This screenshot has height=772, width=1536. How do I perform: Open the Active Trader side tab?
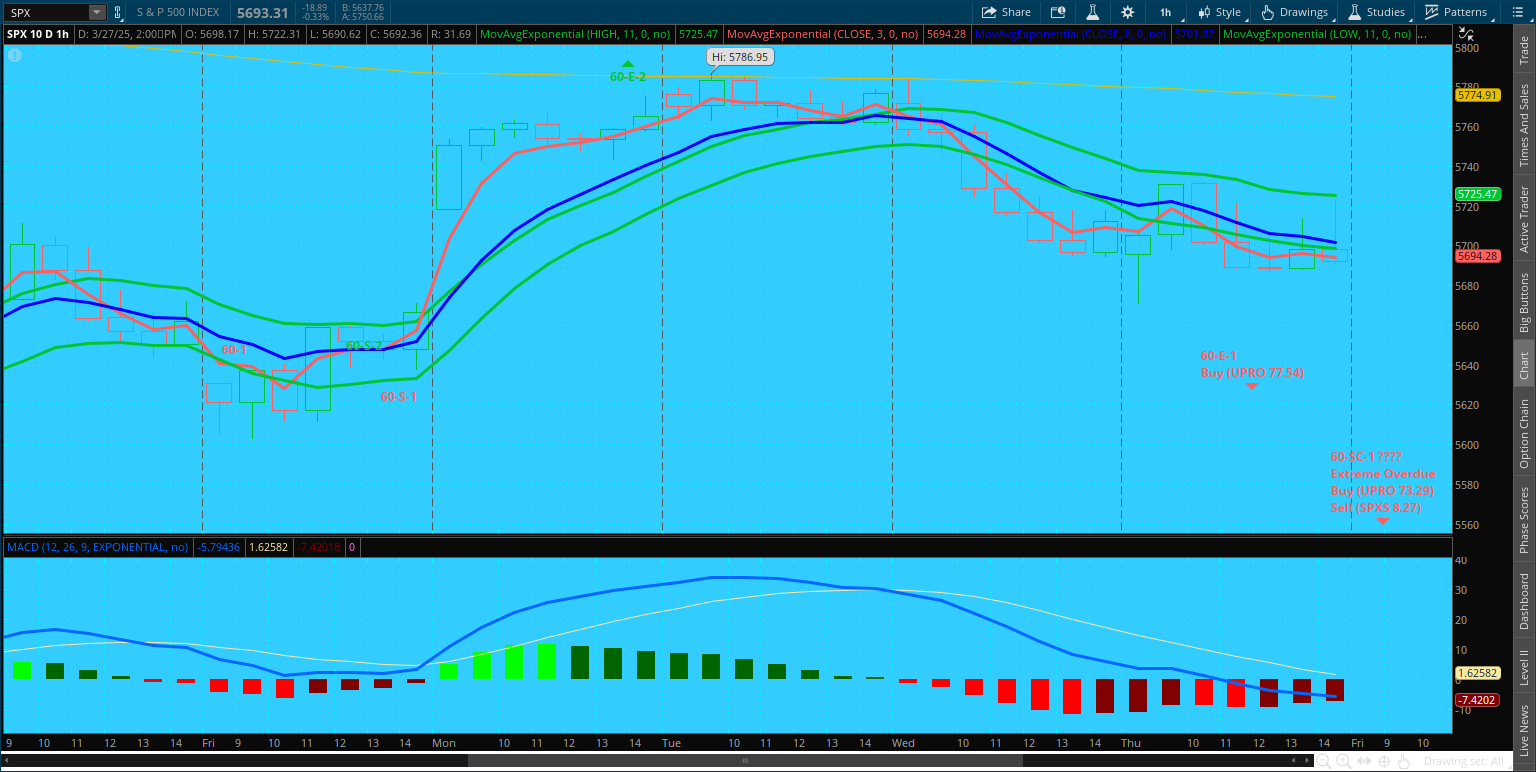pyautogui.click(x=1524, y=218)
